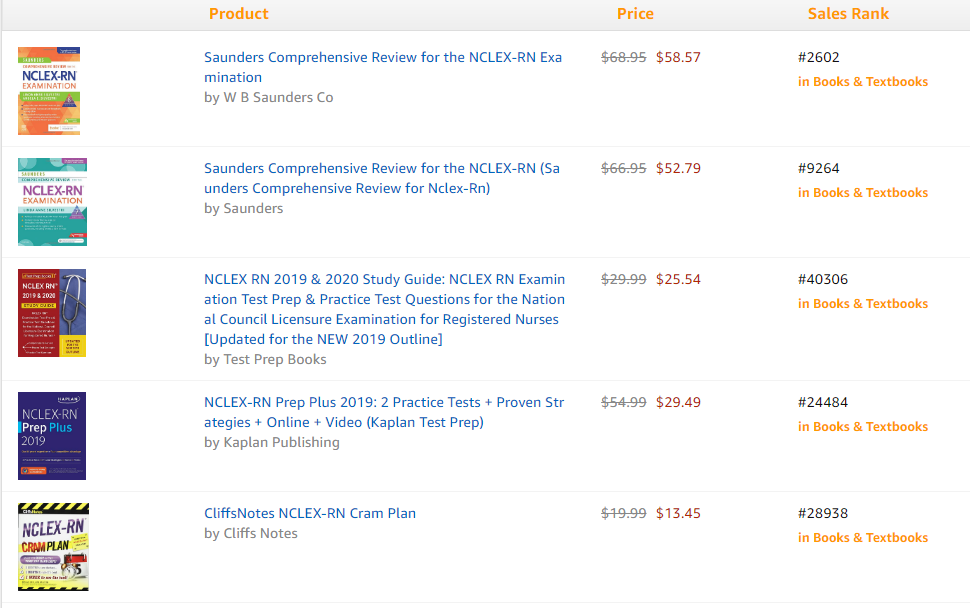Image resolution: width=970 pixels, height=608 pixels.
Task: Open the Saunders Comprehensive Review for Nclex-Rn title link
Action: click(382, 178)
